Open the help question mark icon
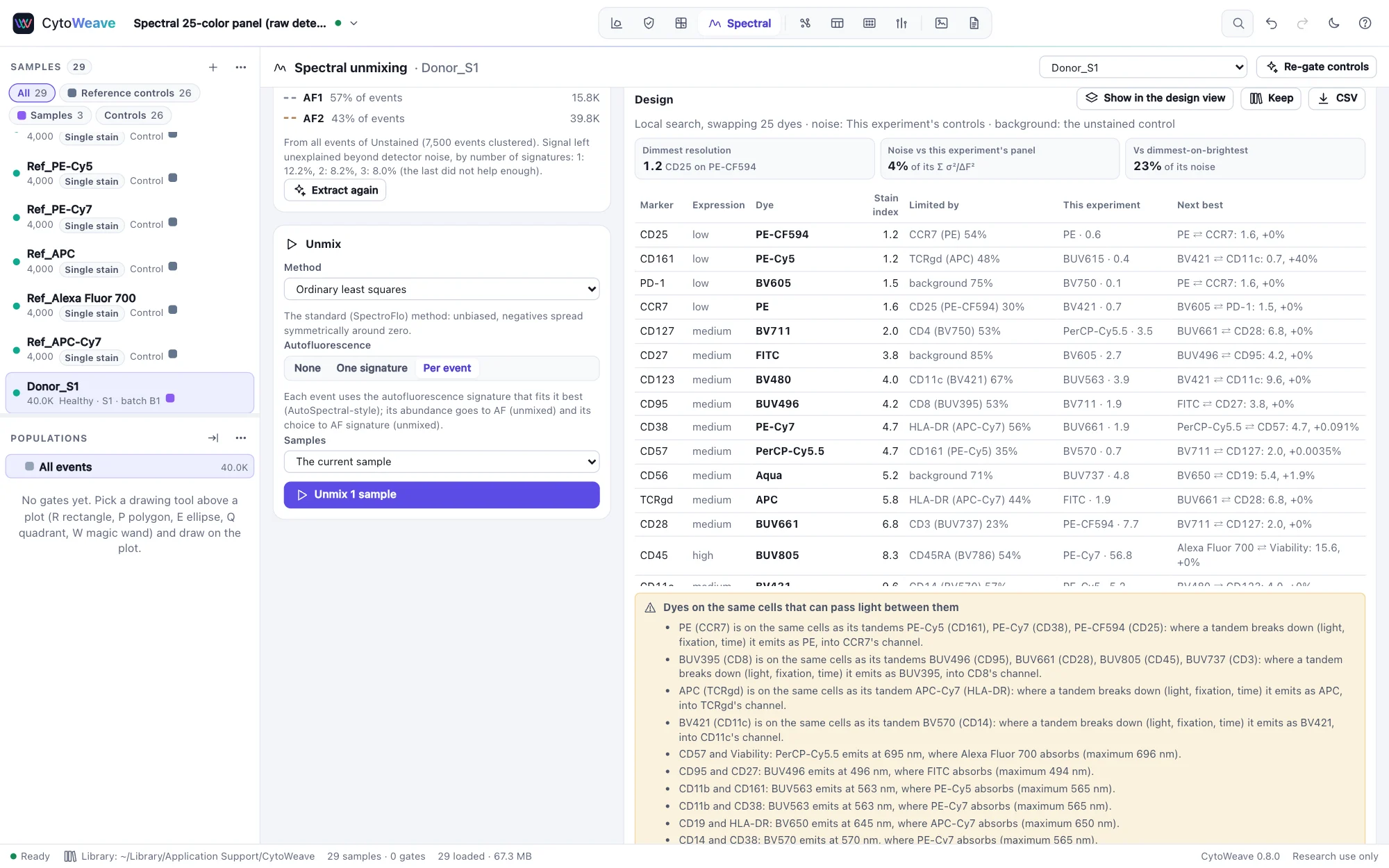This screenshot has width=1389, height=868. [x=1365, y=23]
